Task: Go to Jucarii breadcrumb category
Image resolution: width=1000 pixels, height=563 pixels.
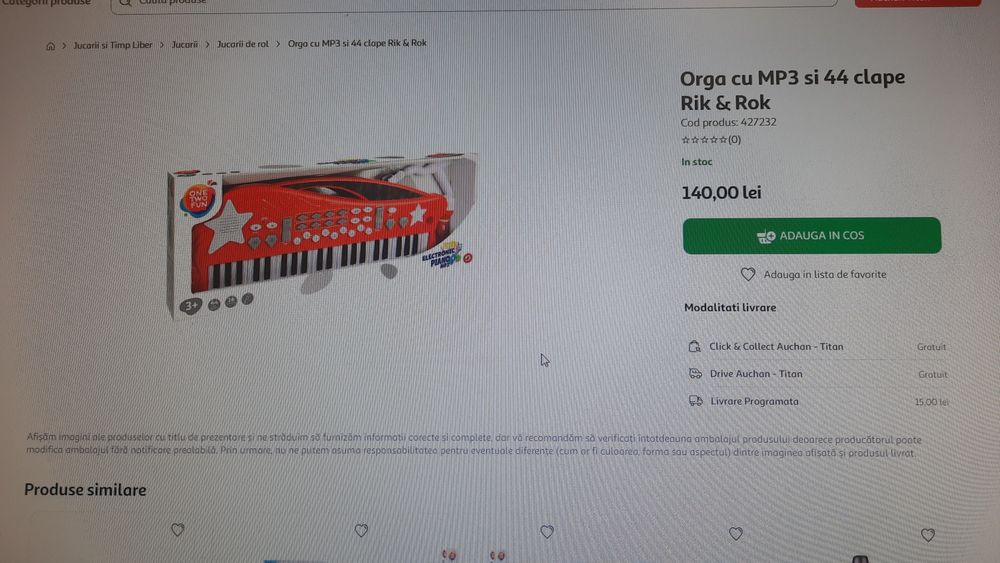Action: coord(184,45)
